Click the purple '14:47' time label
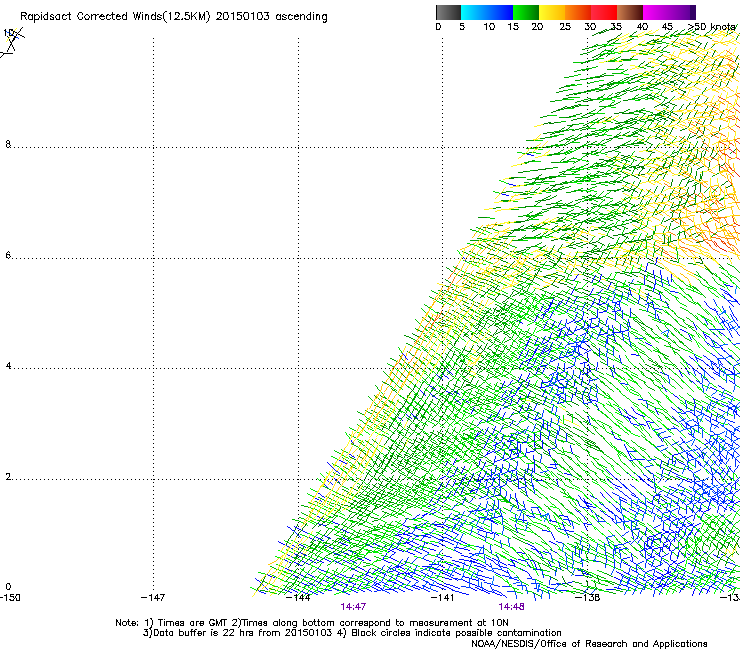 [x=353, y=607]
